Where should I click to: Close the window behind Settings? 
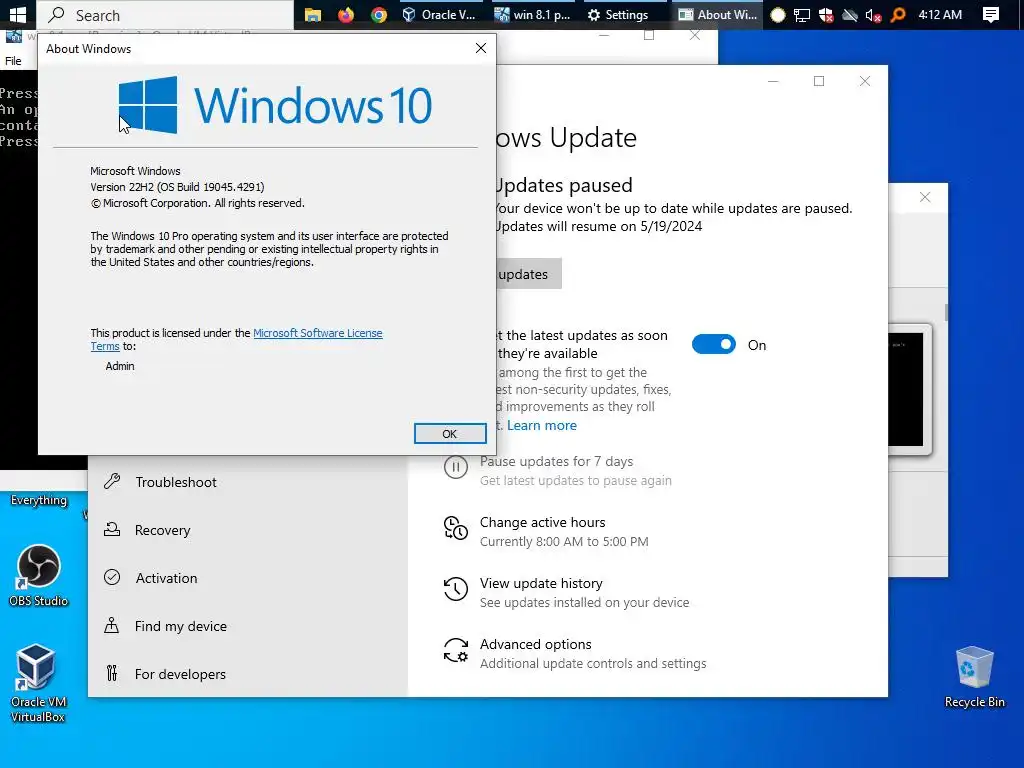(925, 197)
